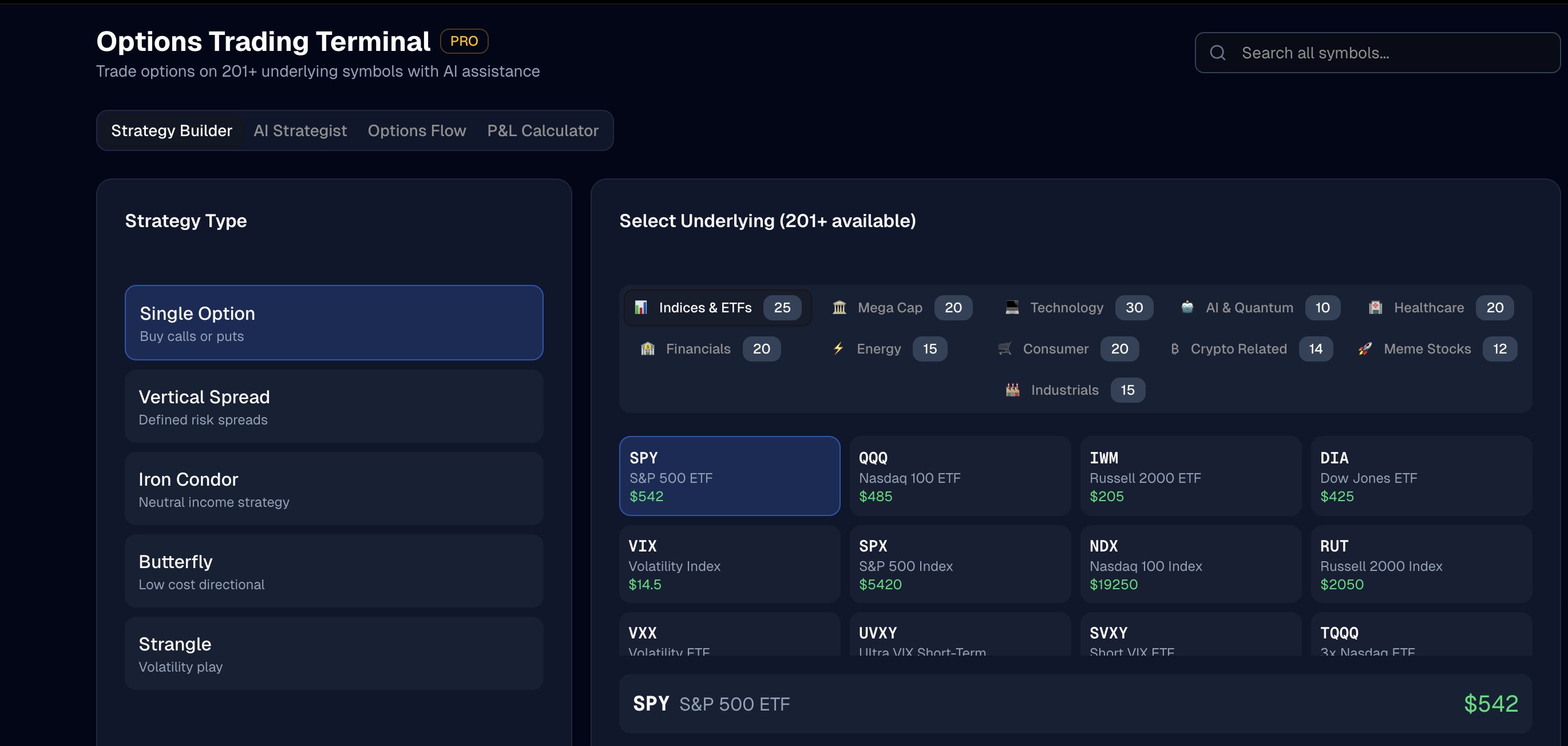Click the magnifier search icon
The image size is (1568, 746).
(1217, 53)
